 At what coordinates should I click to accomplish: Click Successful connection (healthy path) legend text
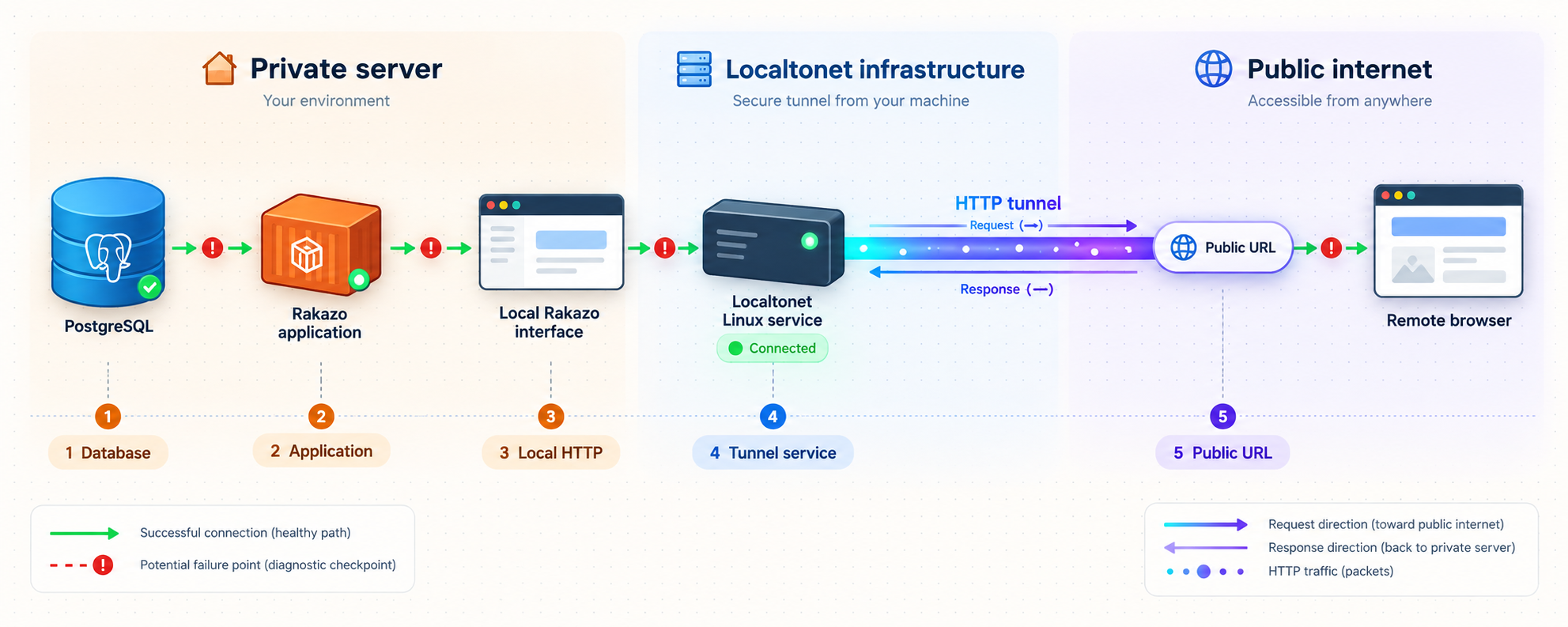(245, 533)
